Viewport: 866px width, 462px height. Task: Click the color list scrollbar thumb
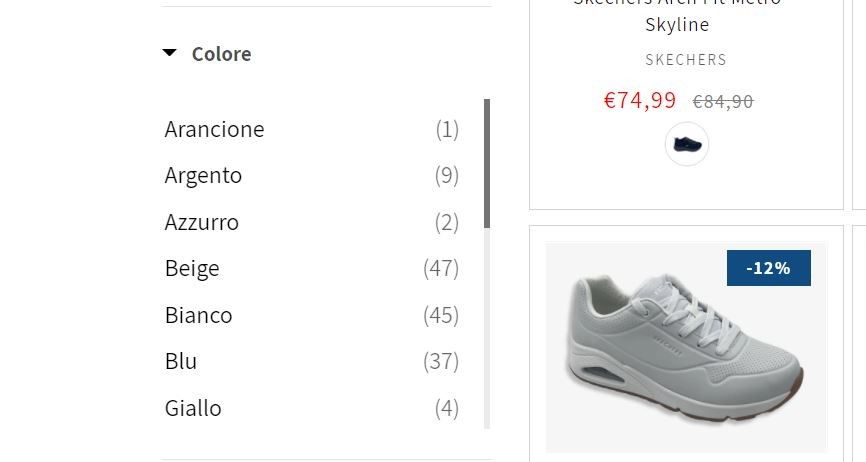click(487, 163)
